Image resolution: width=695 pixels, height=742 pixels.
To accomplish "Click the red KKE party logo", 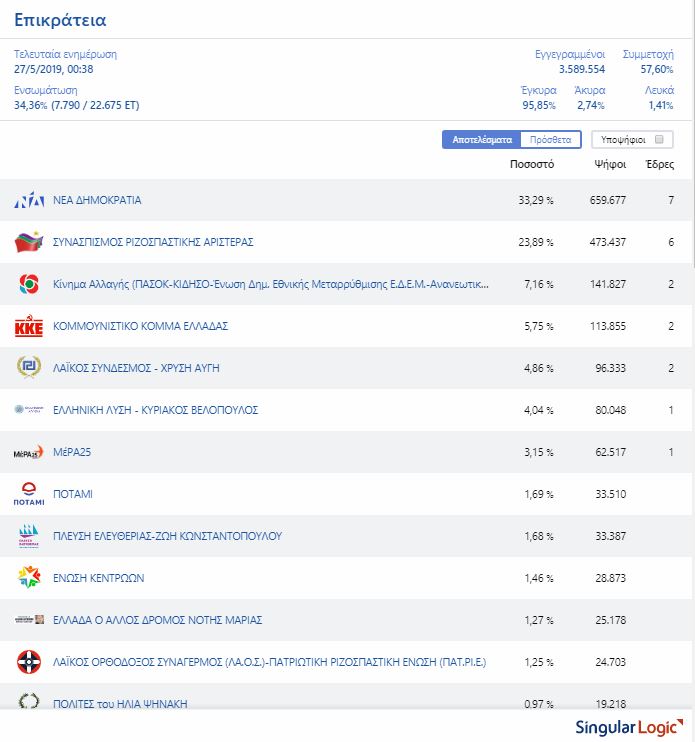I will [28, 327].
